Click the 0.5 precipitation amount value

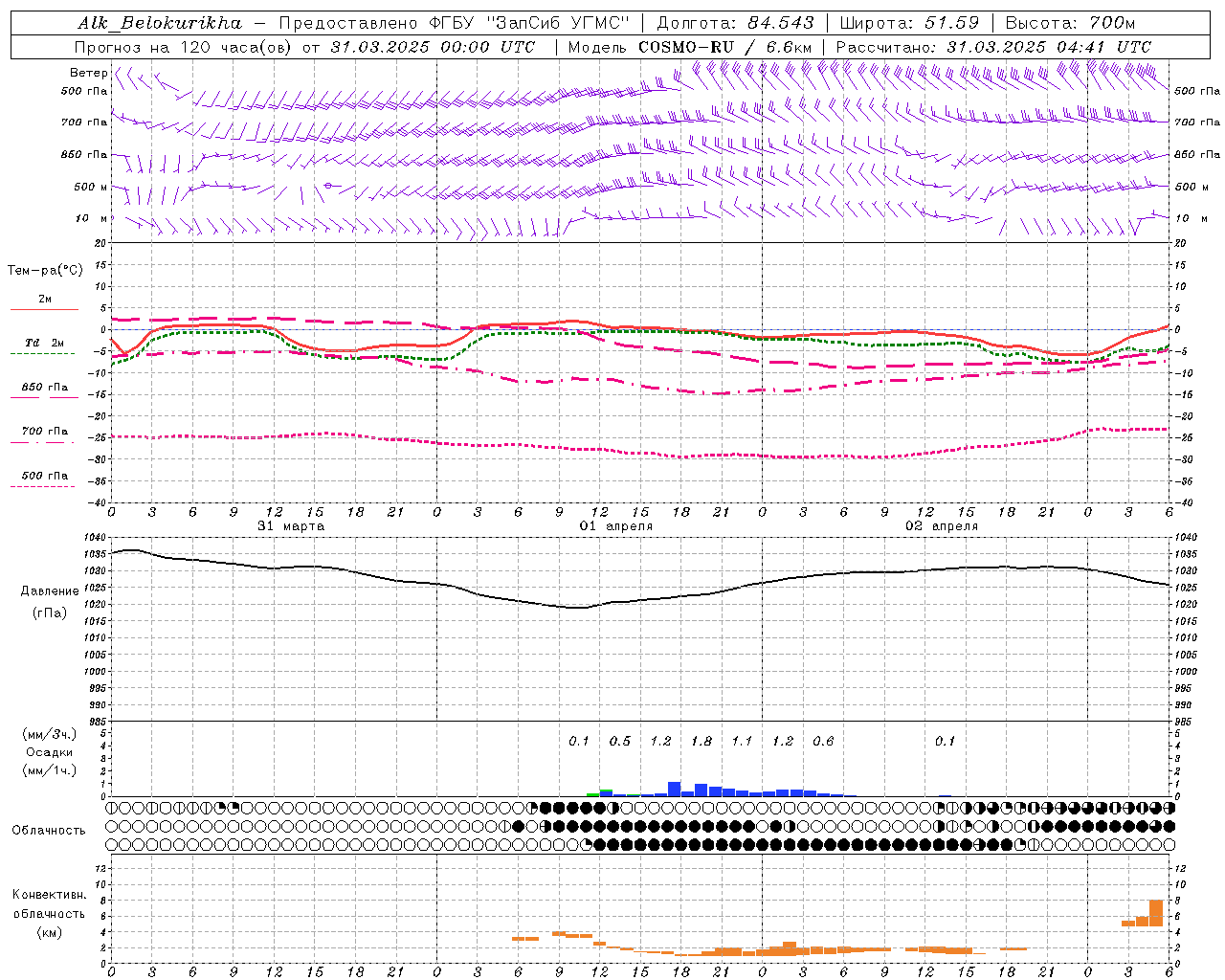pos(620,741)
